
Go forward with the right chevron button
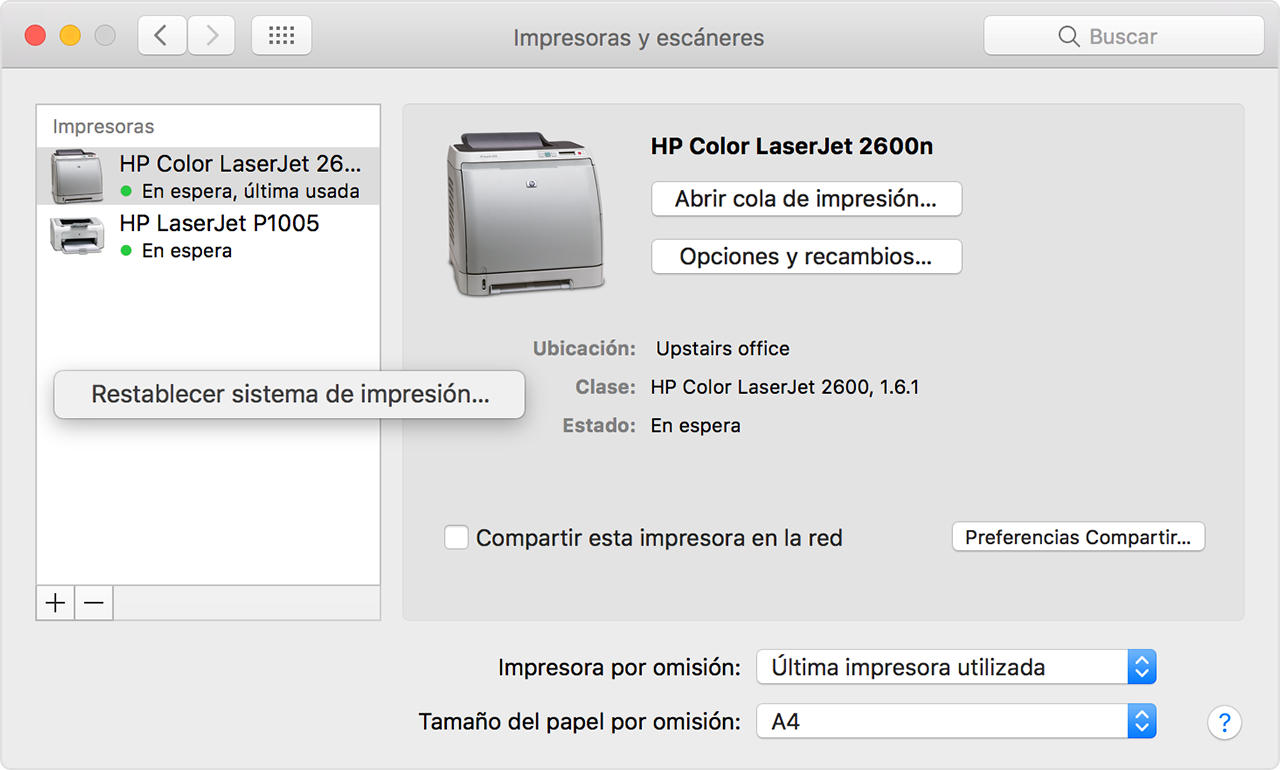pyautogui.click(x=211, y=36)
